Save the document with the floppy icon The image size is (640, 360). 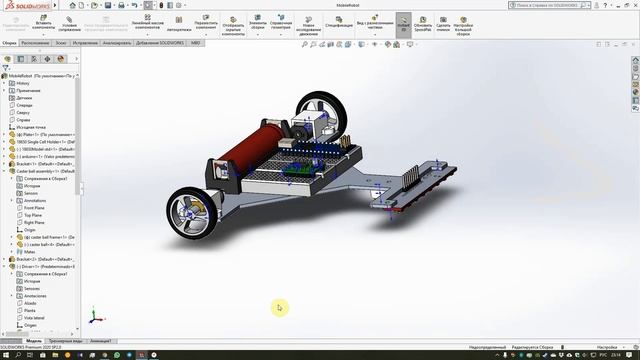point(108,5)
